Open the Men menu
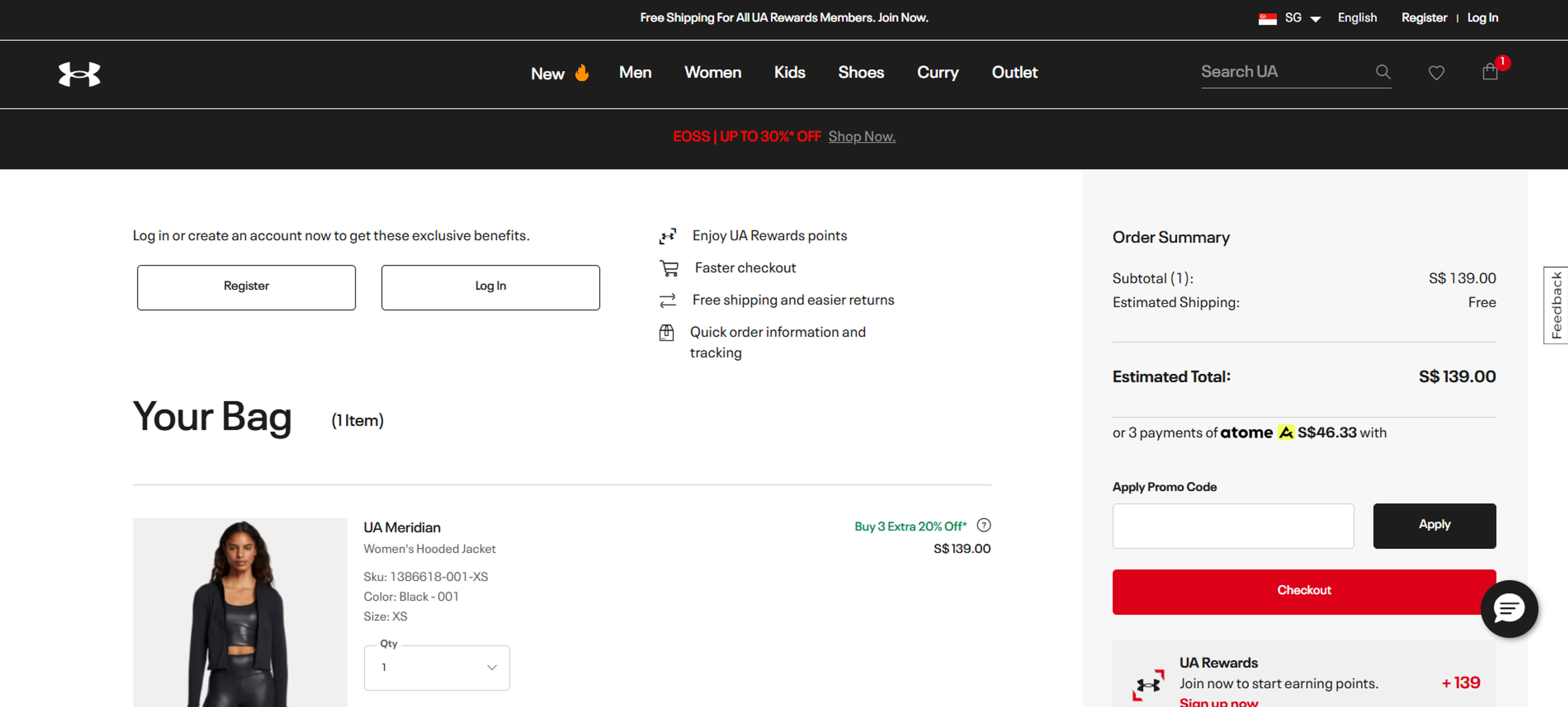 tap(635, 72)
